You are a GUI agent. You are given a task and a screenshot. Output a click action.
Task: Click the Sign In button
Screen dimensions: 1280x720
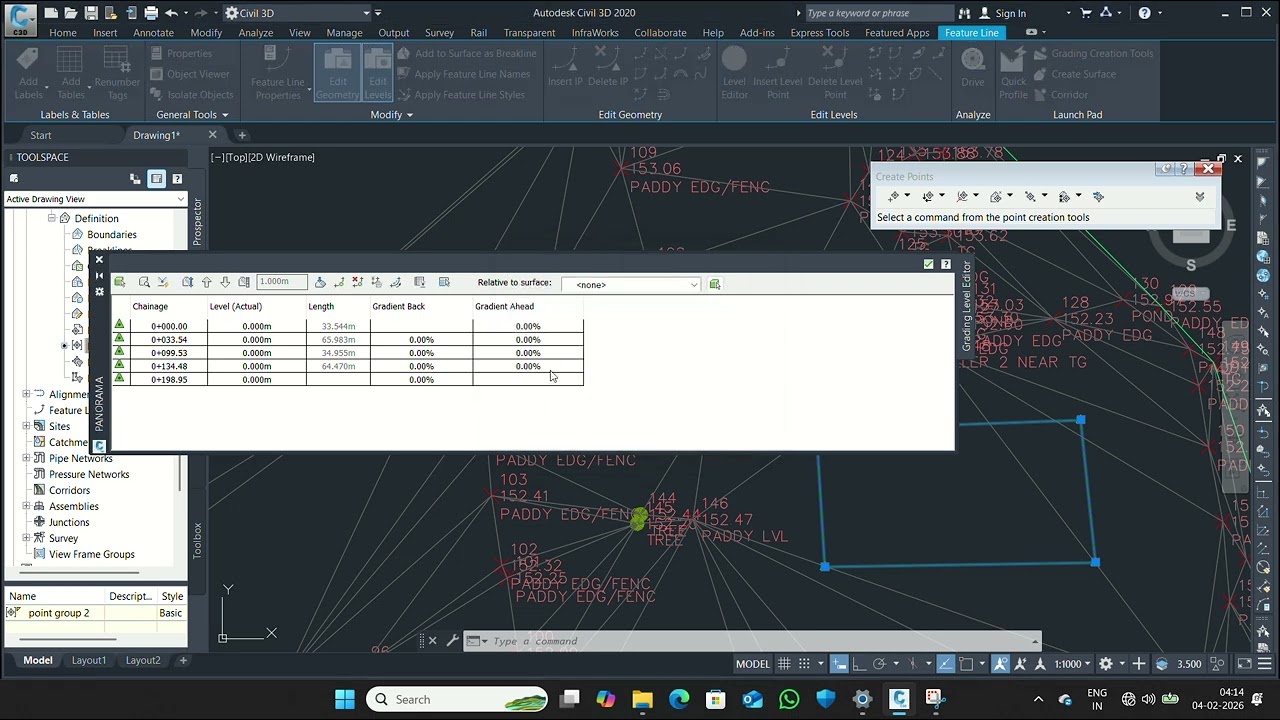point(1002,13)
